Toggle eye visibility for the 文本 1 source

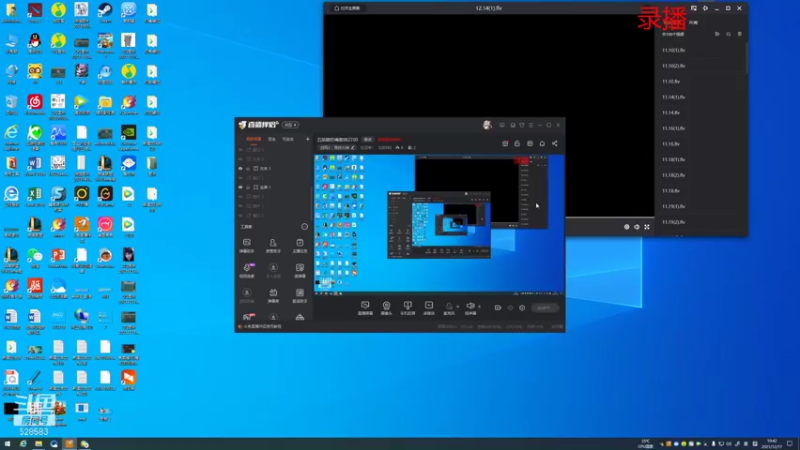point(241,168)
